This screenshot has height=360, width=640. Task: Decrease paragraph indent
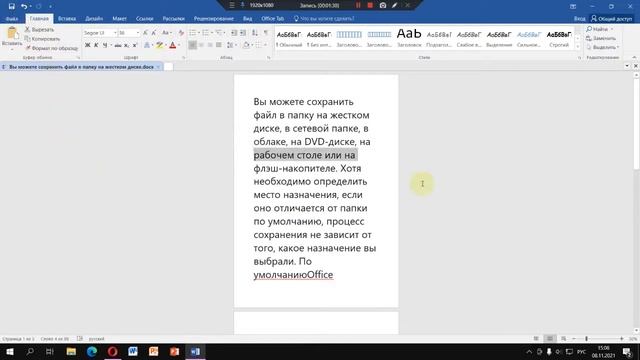point(234,33)
